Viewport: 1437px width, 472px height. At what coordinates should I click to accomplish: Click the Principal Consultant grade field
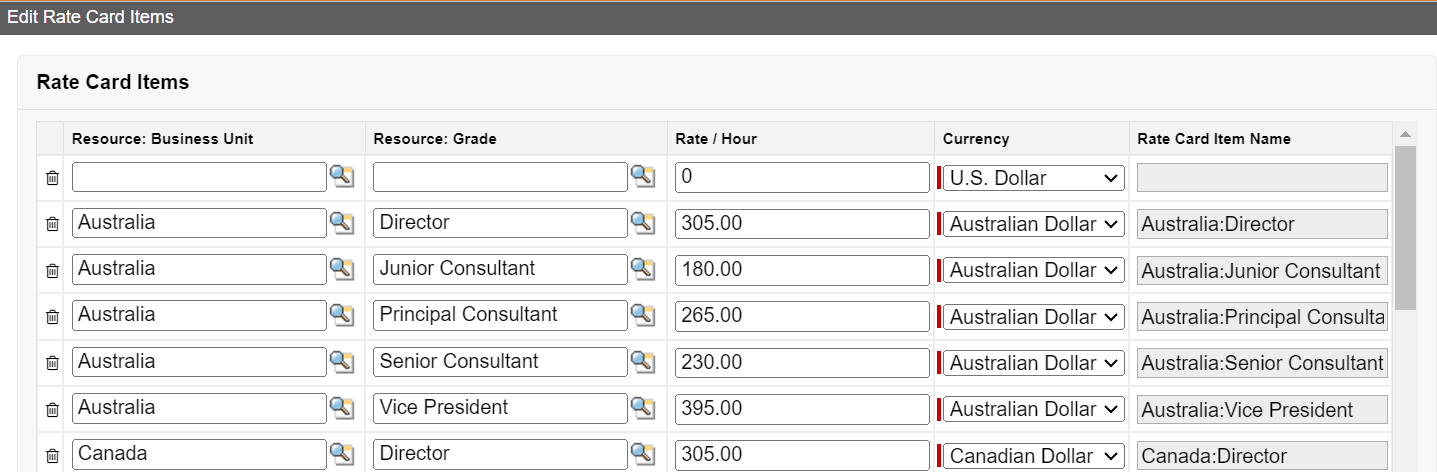pyautogui.click(x=500, y=315)
